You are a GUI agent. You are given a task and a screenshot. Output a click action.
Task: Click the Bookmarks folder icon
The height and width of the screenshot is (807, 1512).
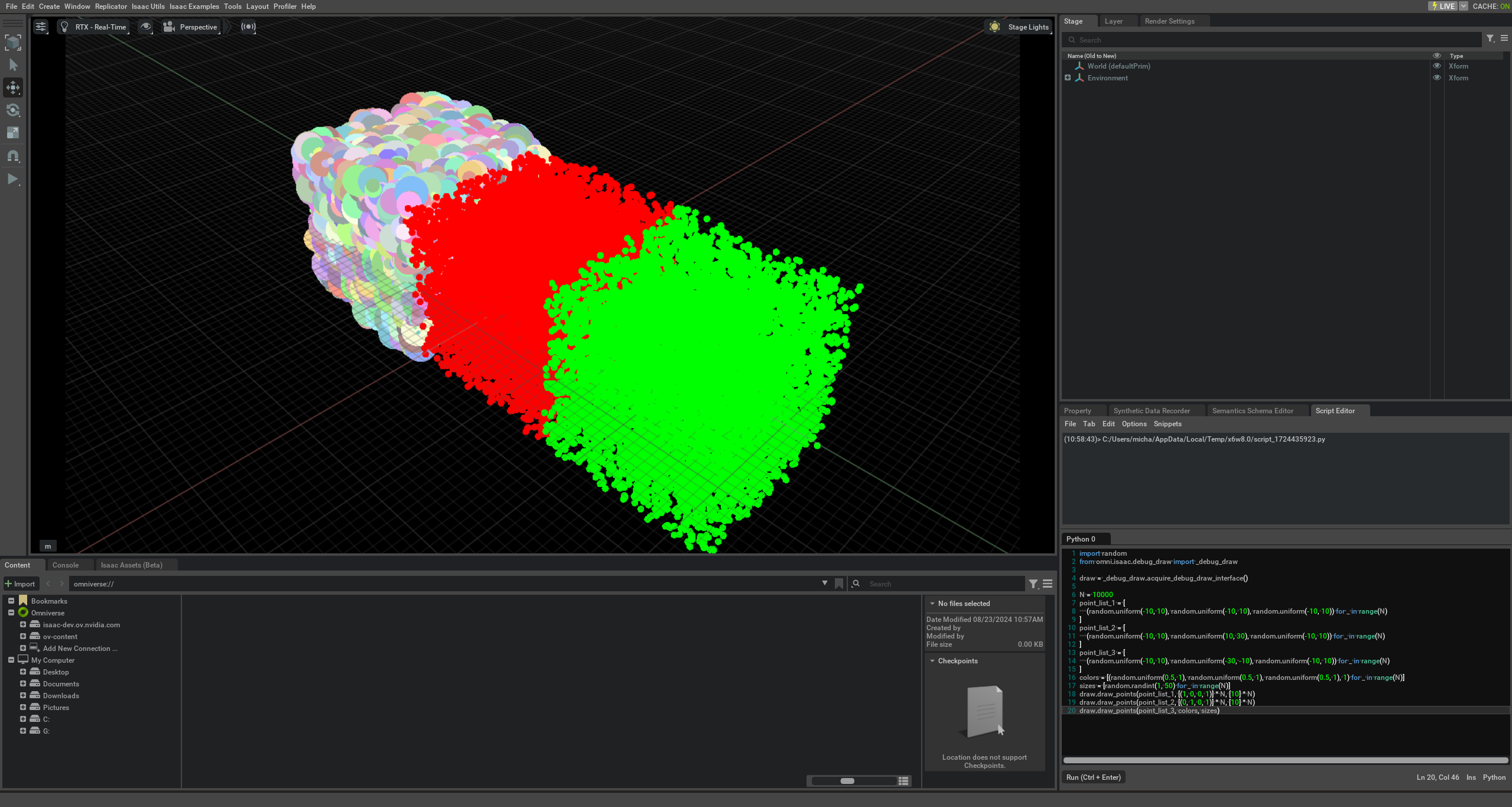click(x=23, y=601)
